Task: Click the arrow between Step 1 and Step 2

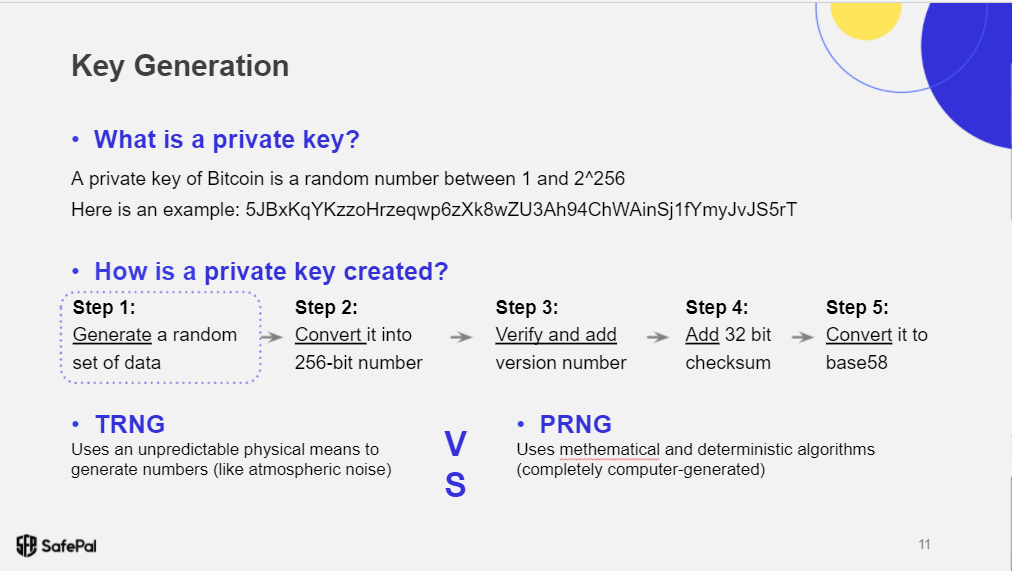Action: (x=272, y=337)
